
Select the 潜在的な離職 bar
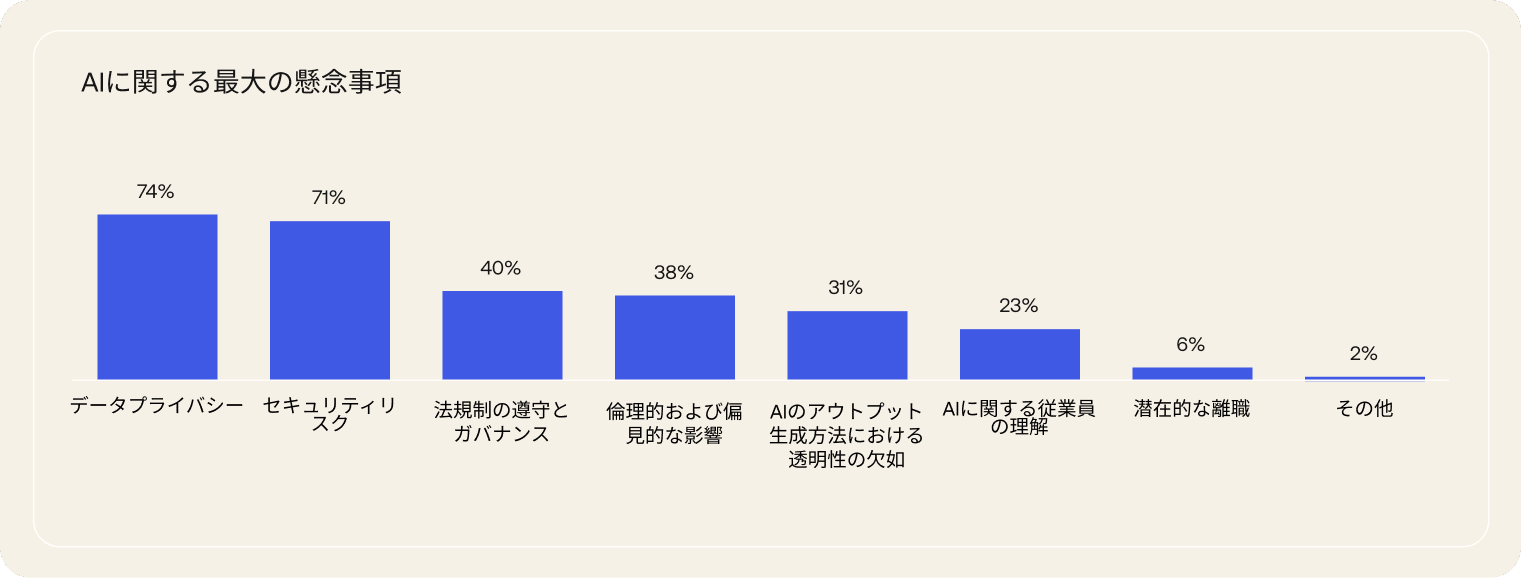coord(1192,373)
